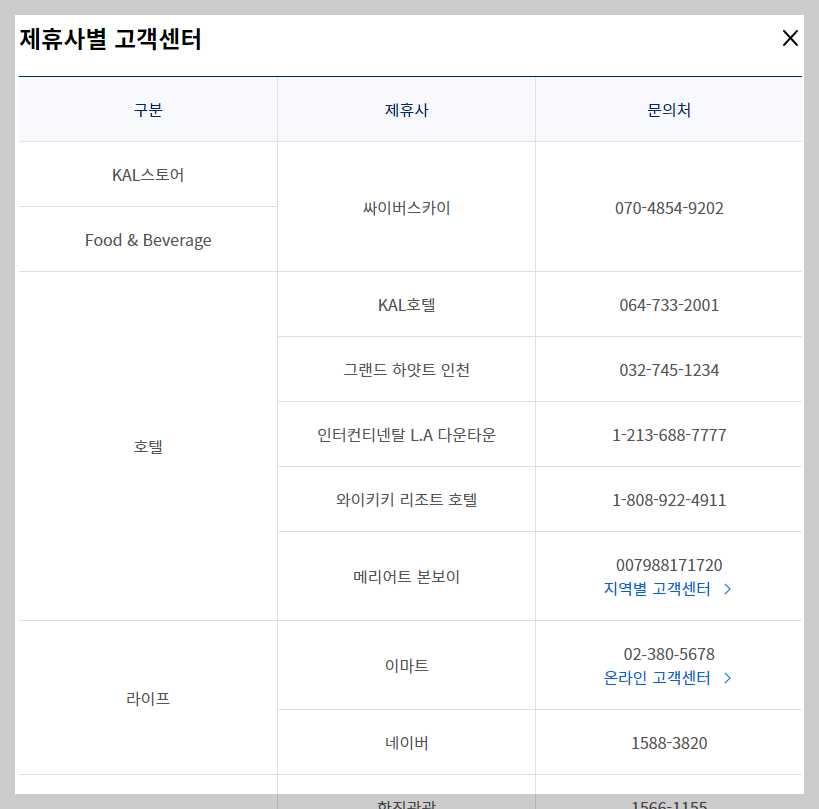Select phone number 1-213-688-7777
819x809 pixels.
669,435
